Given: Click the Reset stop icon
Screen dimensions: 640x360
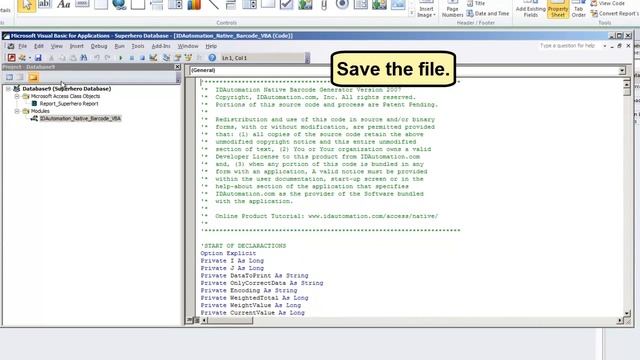Looking at the screenshot, I should pos(142,58).
